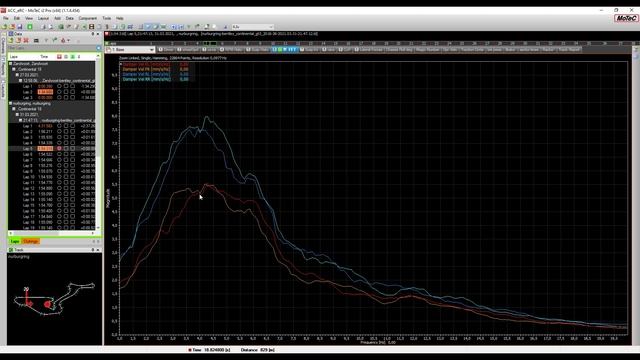Viewport: 640px width, 360px height.
Task: Toggle second overlay box for nurburgring Lap 12
Action: [73, 189]
